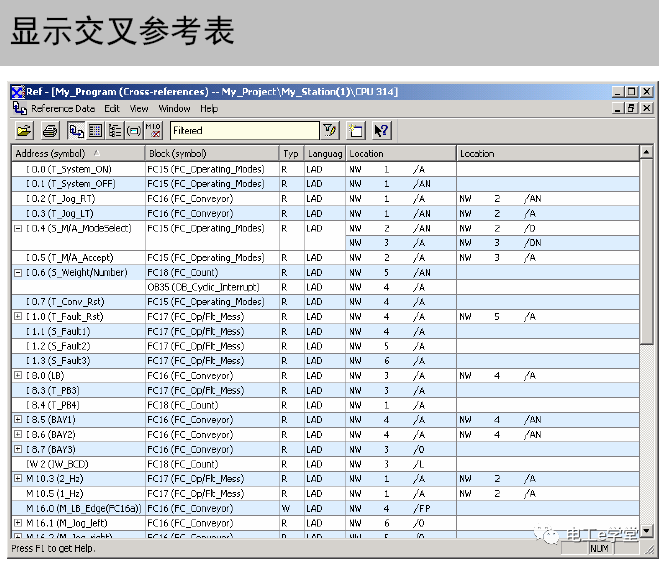Click the Filtered text field
The width and height of the screenshot is (659, 563).
coord(245,131)
